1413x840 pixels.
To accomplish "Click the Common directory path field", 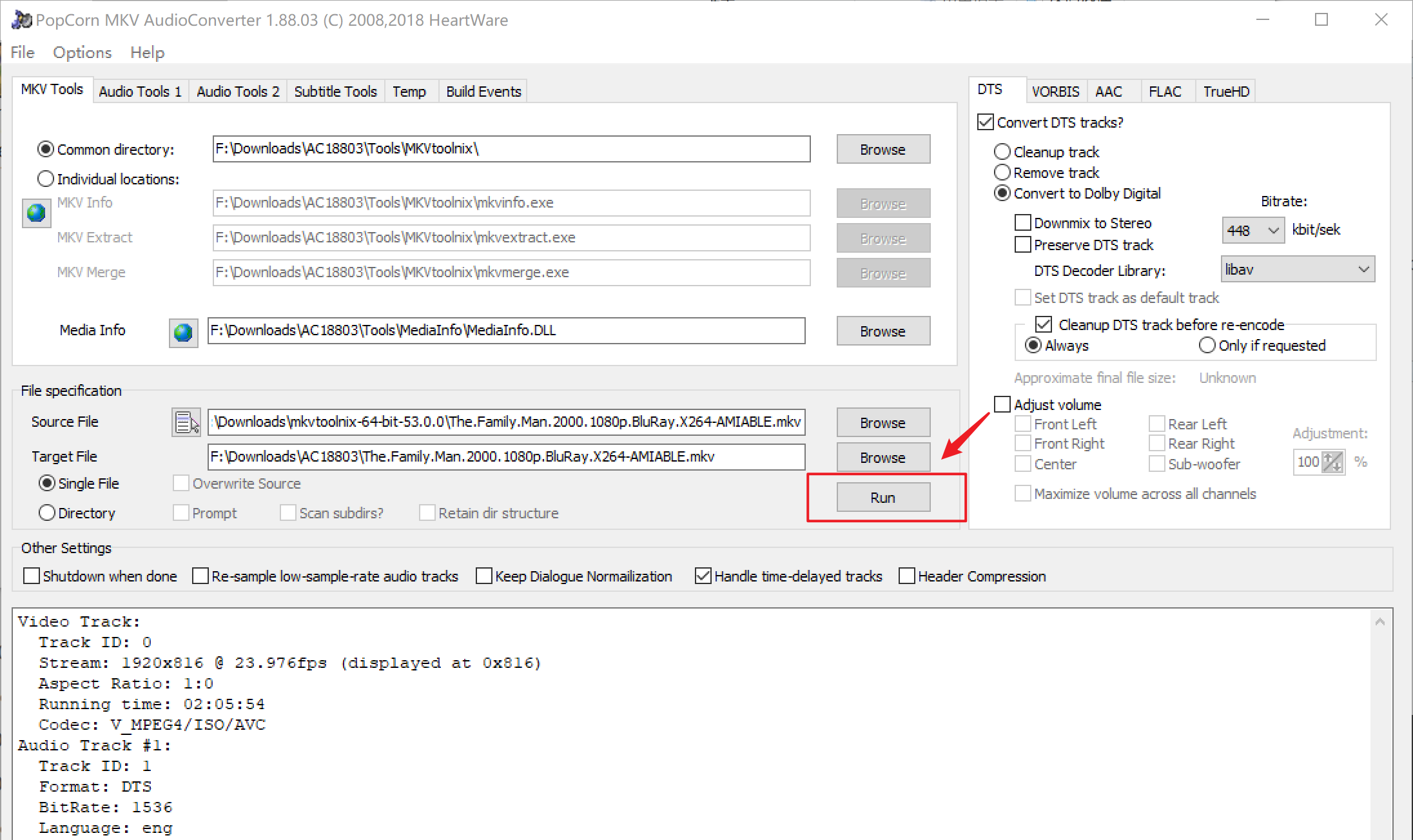I will tap(511, 149).
